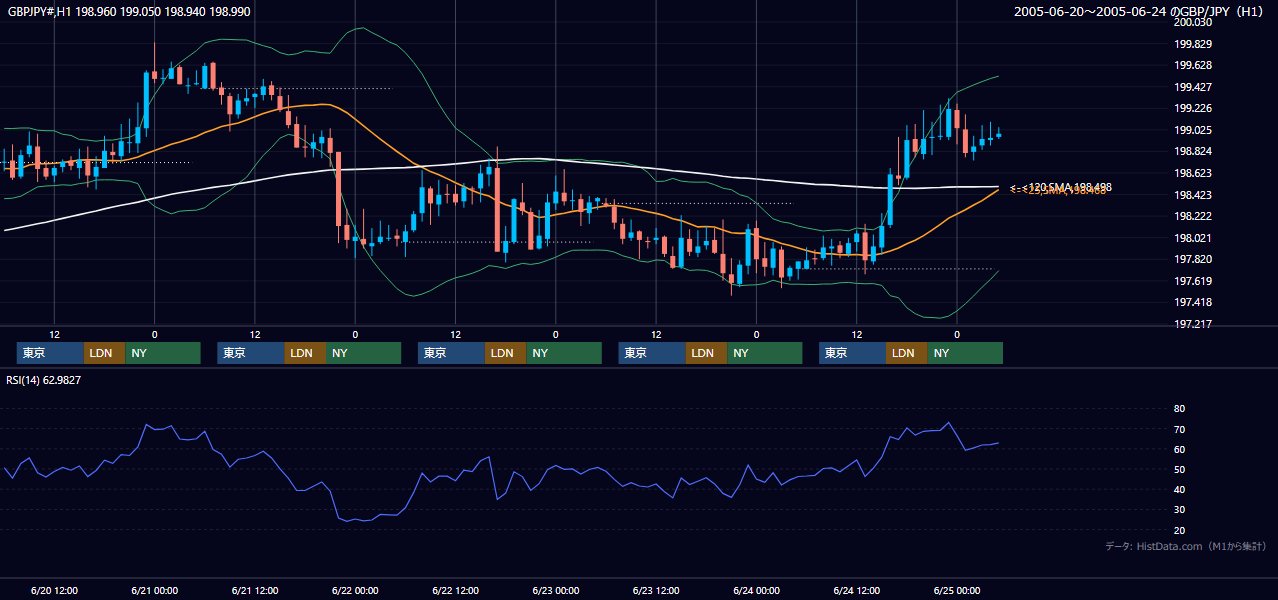Pick the RSI axis value 30
Screen dimensions: 1278x600
pyautogui.click(x=1180, y=509)
